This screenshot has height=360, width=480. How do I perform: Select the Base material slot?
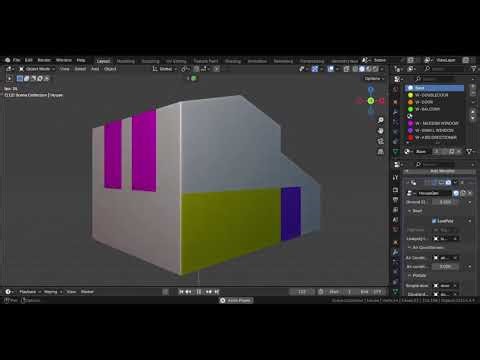pos(434,88)
